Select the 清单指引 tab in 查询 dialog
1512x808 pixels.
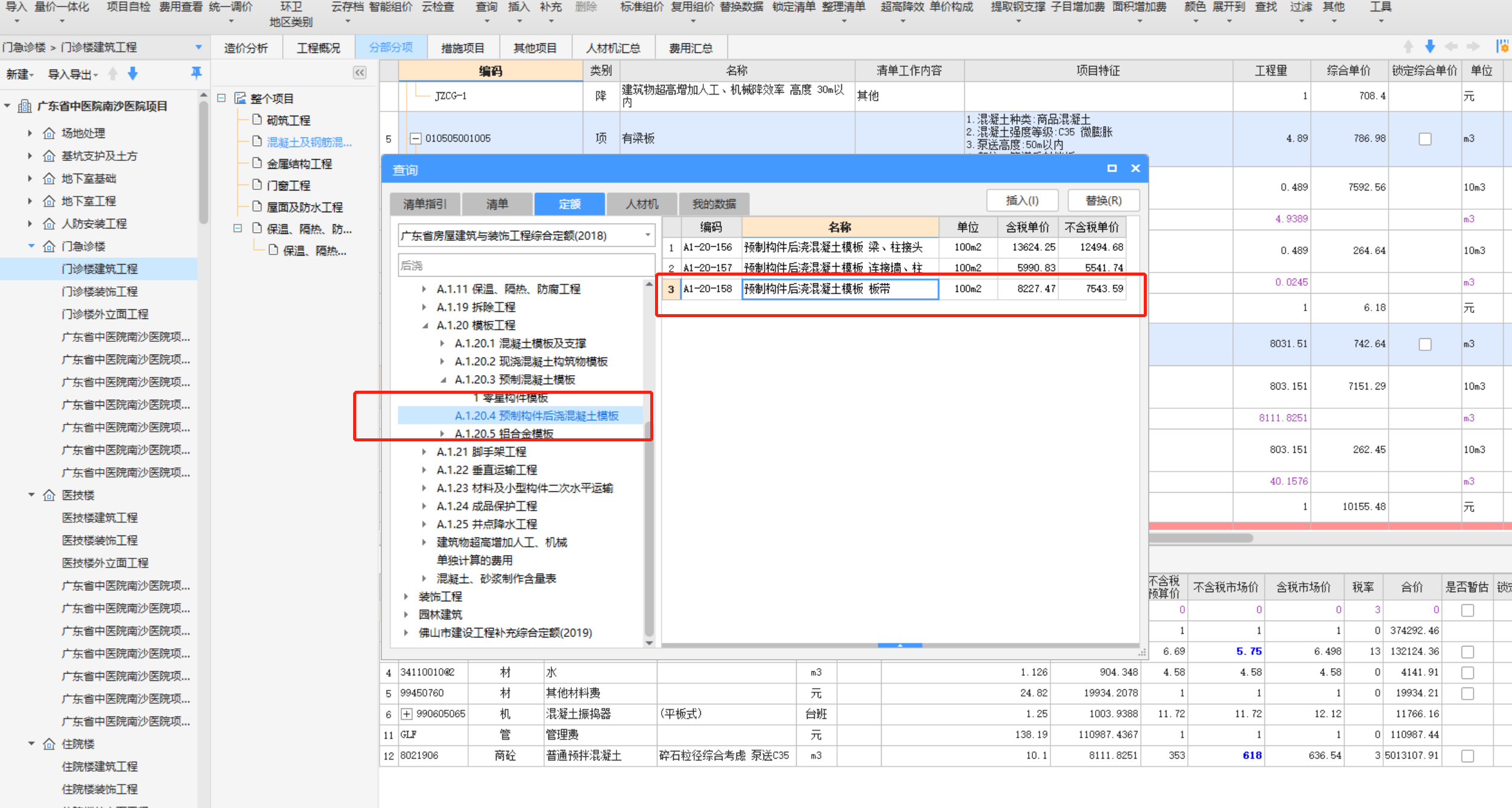pyautogui.click(x=425, y=204)
